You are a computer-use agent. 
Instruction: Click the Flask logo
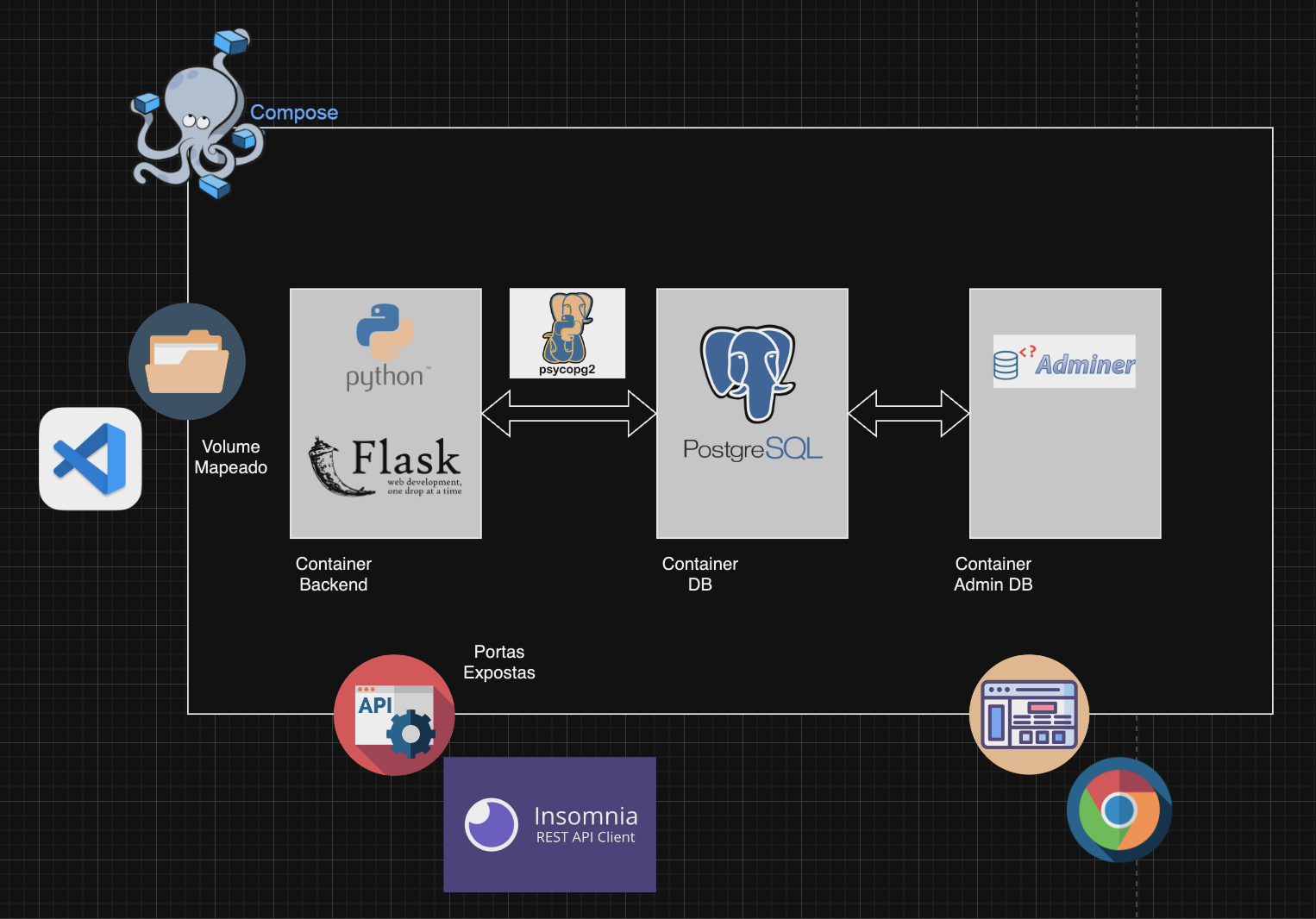pyautogui.click(x=385, y=466)
